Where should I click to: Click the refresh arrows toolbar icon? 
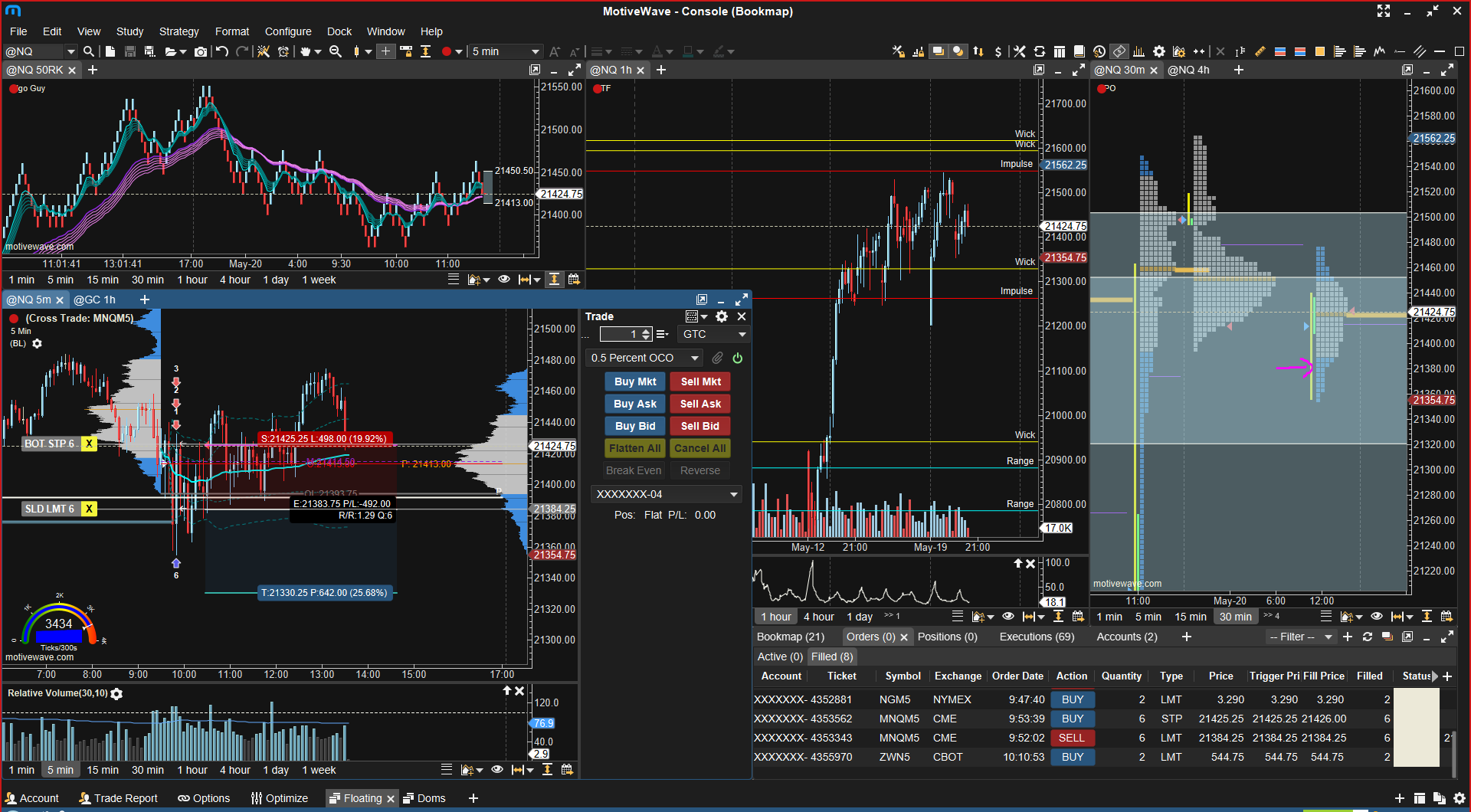1040,51
